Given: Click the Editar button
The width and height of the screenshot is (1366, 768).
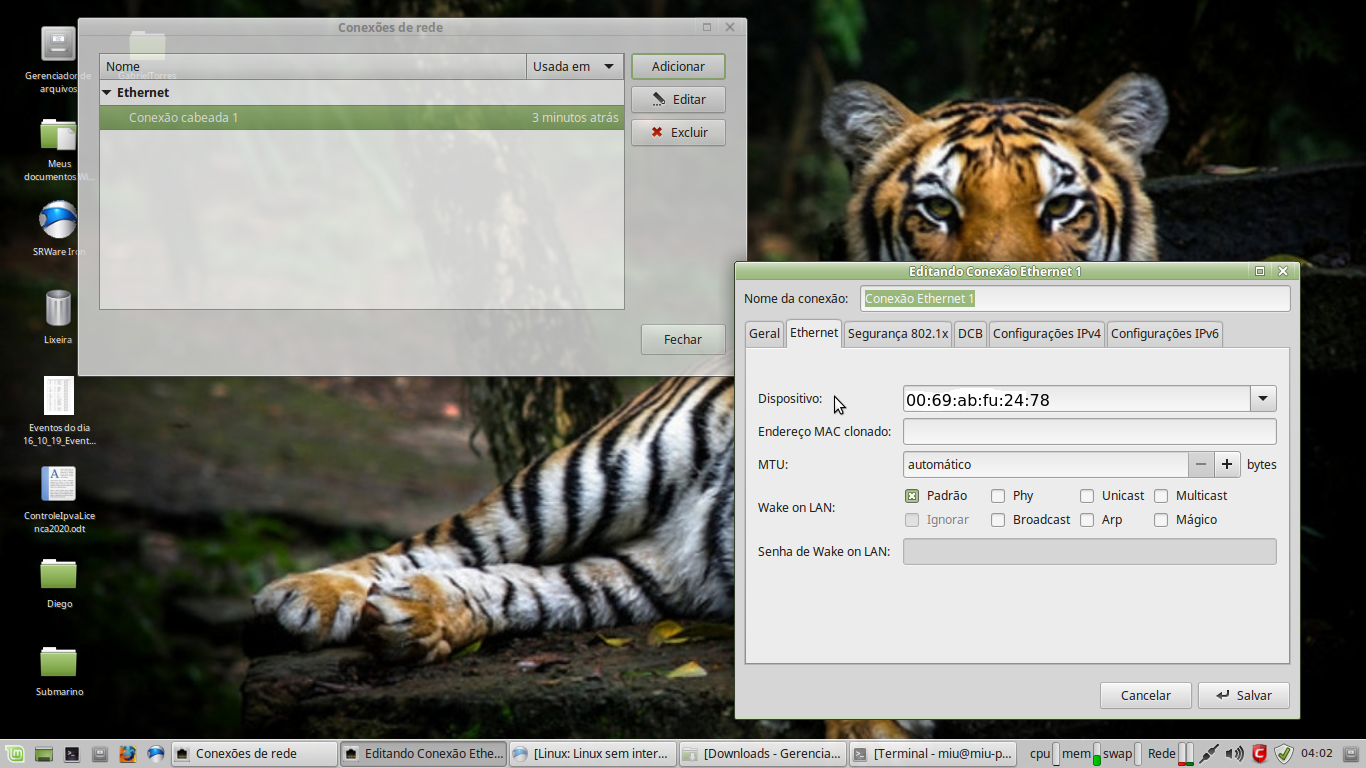Looking at the screenshot, I should pyautogui.click(x=678, y=100).
